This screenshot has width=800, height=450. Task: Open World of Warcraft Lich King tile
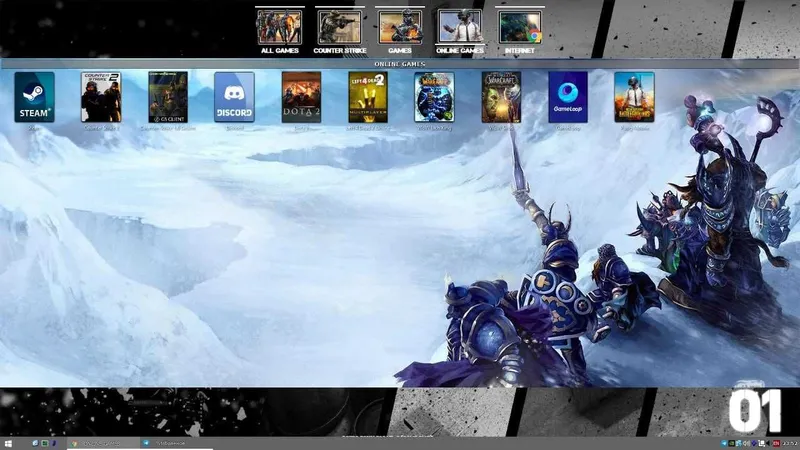(434, 97)
